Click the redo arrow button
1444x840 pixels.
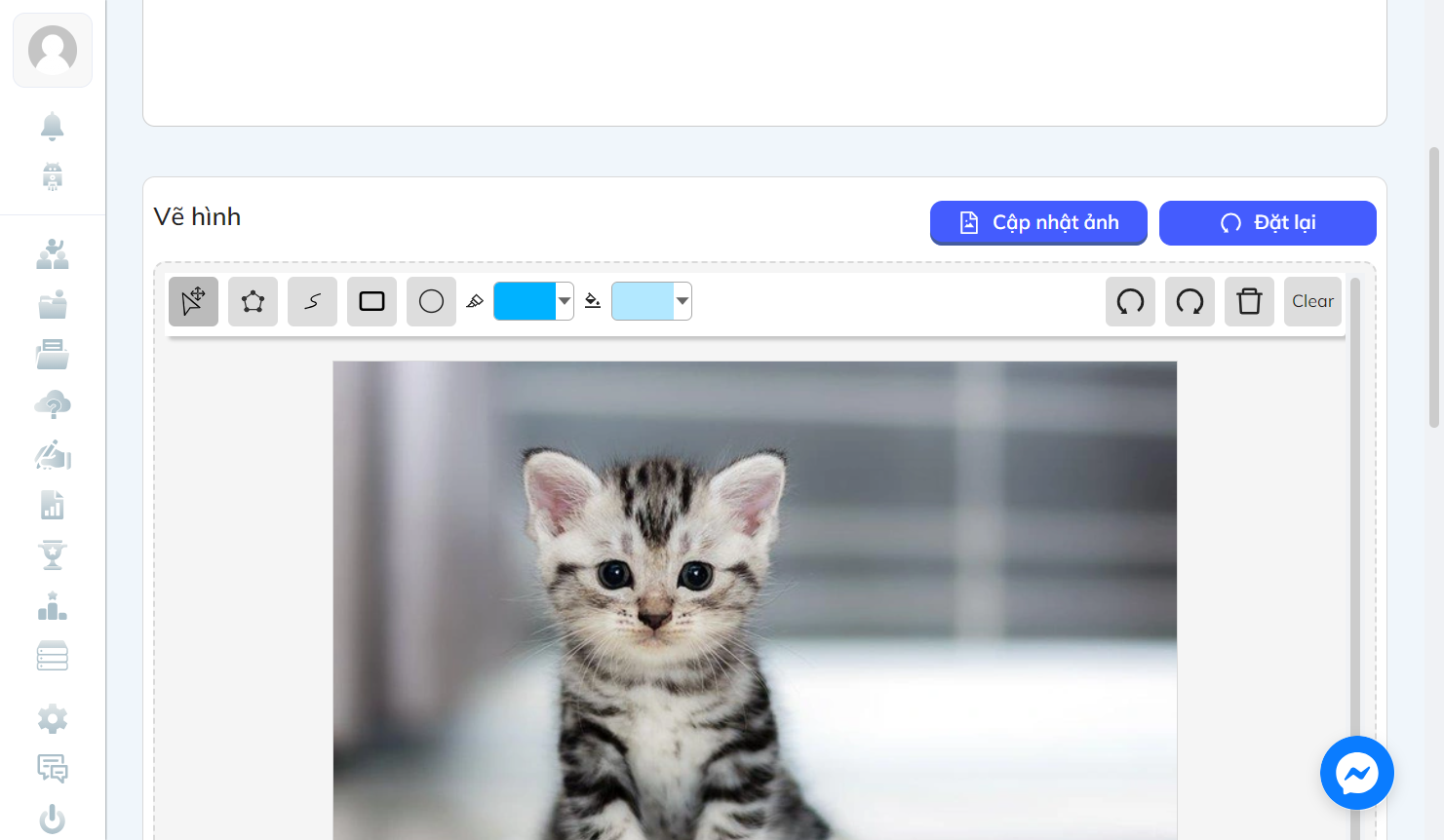[x=1190, y=301]
